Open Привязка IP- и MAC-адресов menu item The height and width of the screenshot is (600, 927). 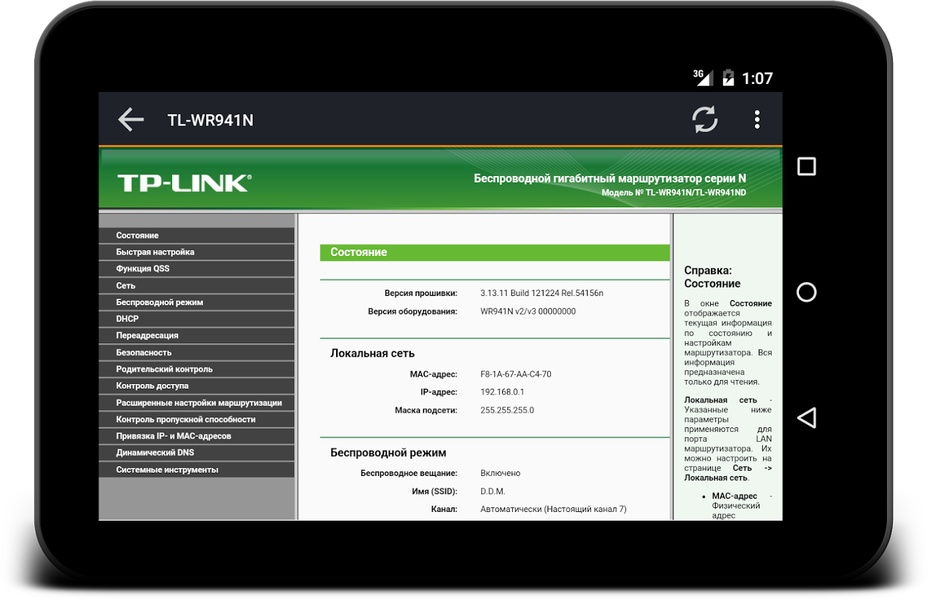pos(196,436)
